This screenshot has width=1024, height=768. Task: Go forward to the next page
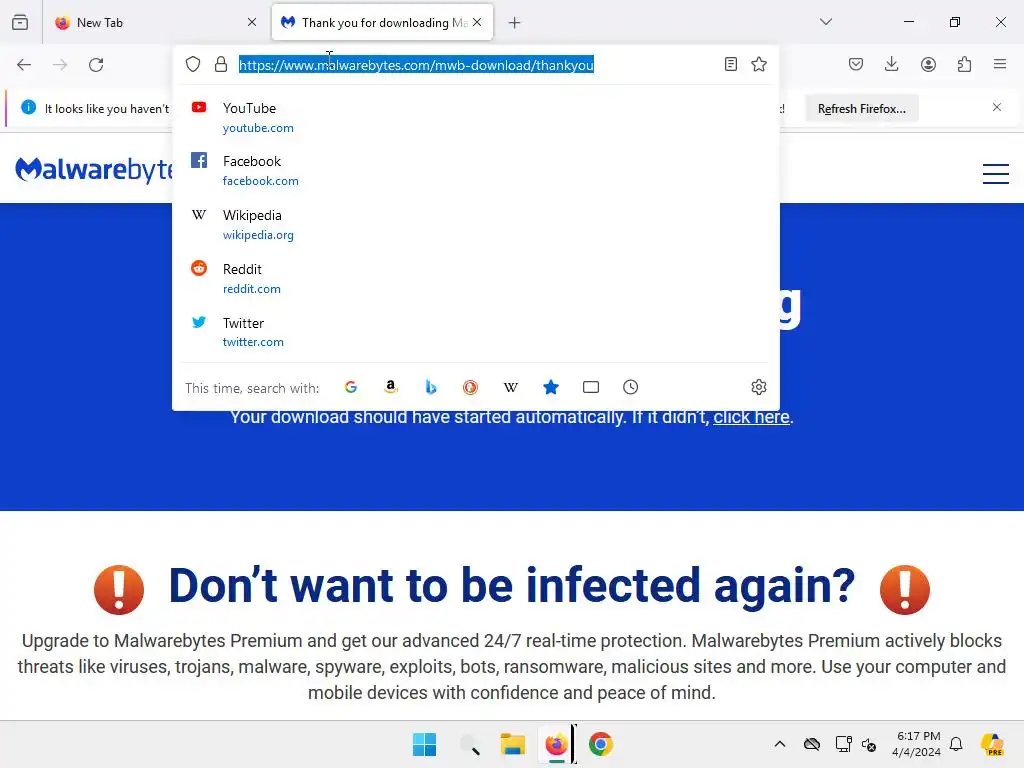click(x=60, y=65)
